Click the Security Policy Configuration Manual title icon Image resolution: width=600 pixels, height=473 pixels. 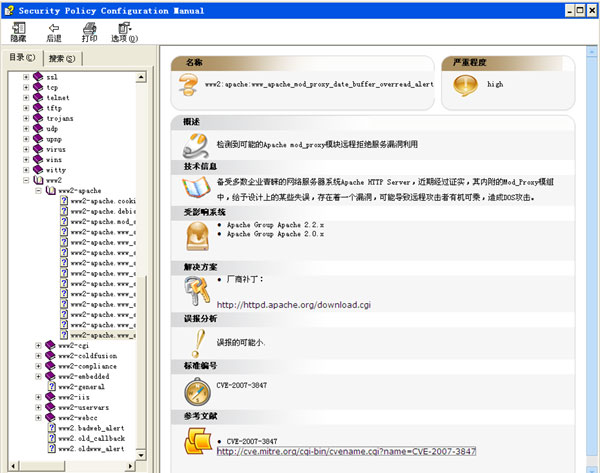point(9,10)
